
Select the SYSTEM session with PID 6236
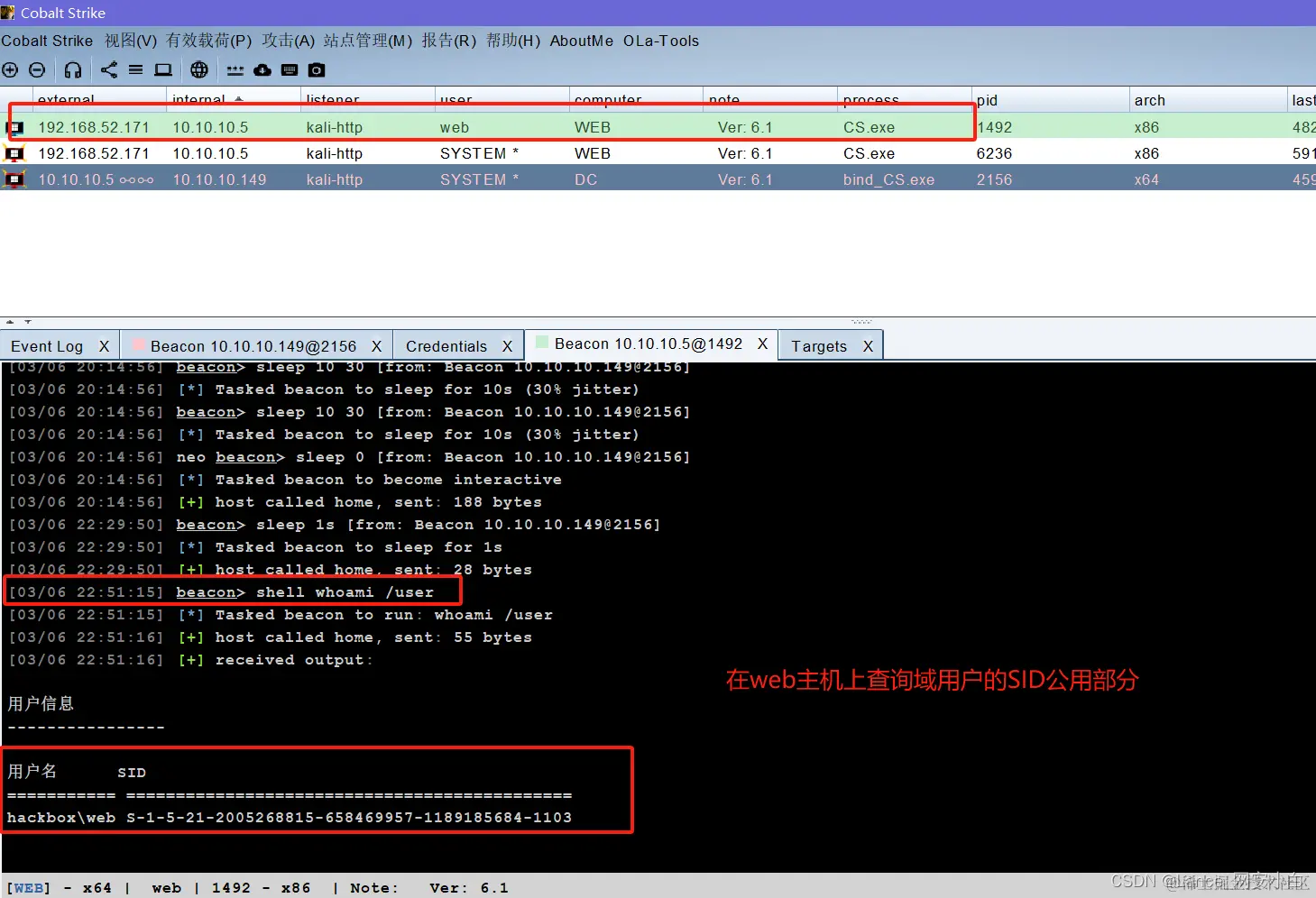[x=658, y=153]
